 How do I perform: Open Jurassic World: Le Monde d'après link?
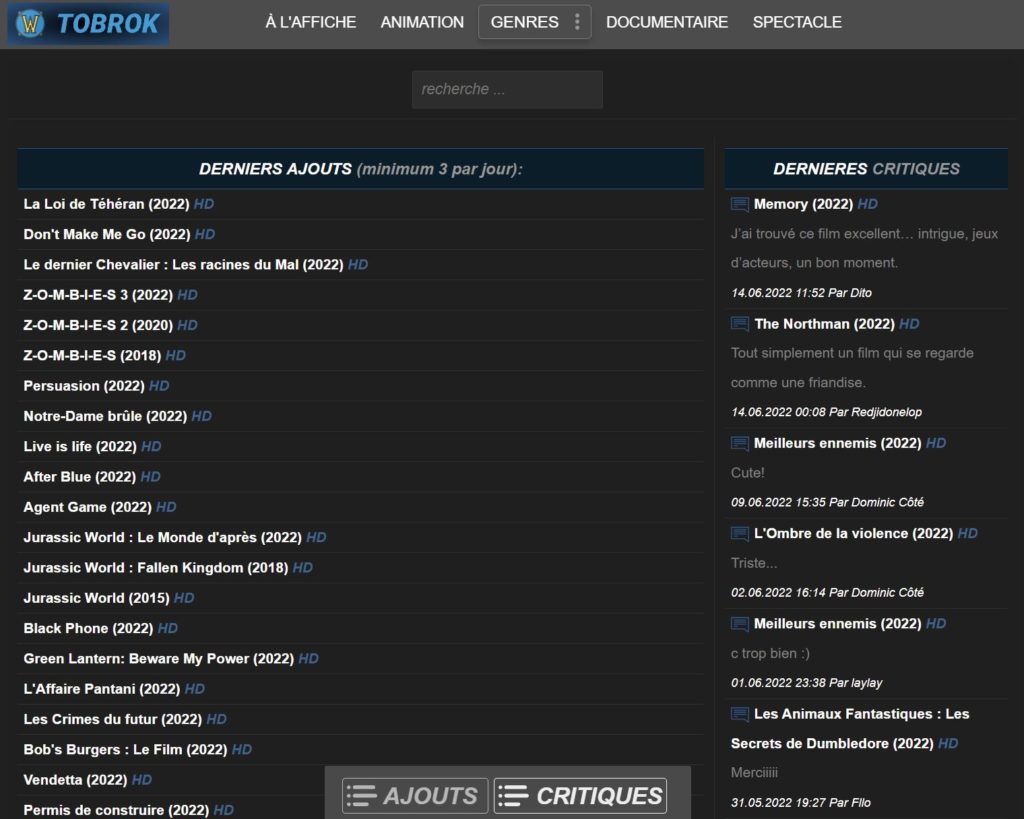tap(162, 537)
